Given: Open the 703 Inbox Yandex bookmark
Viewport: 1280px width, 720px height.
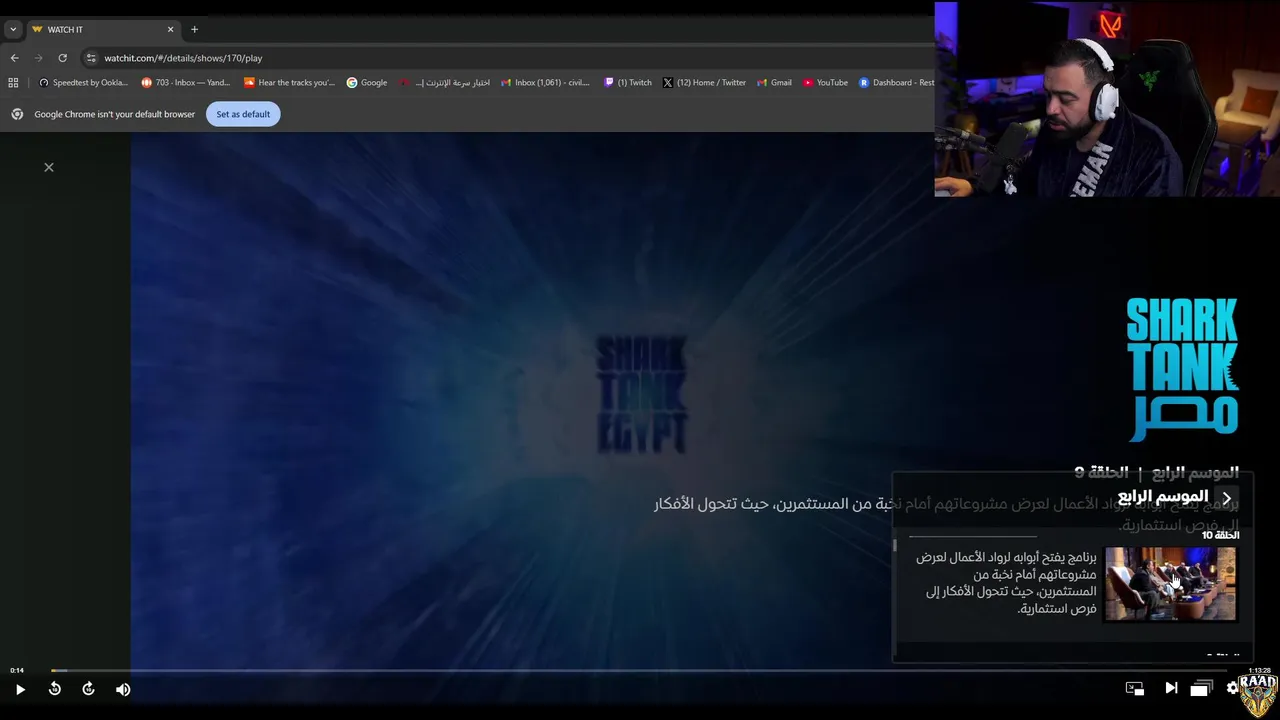Looking at the screenshot, I should [x=186, y=83].
